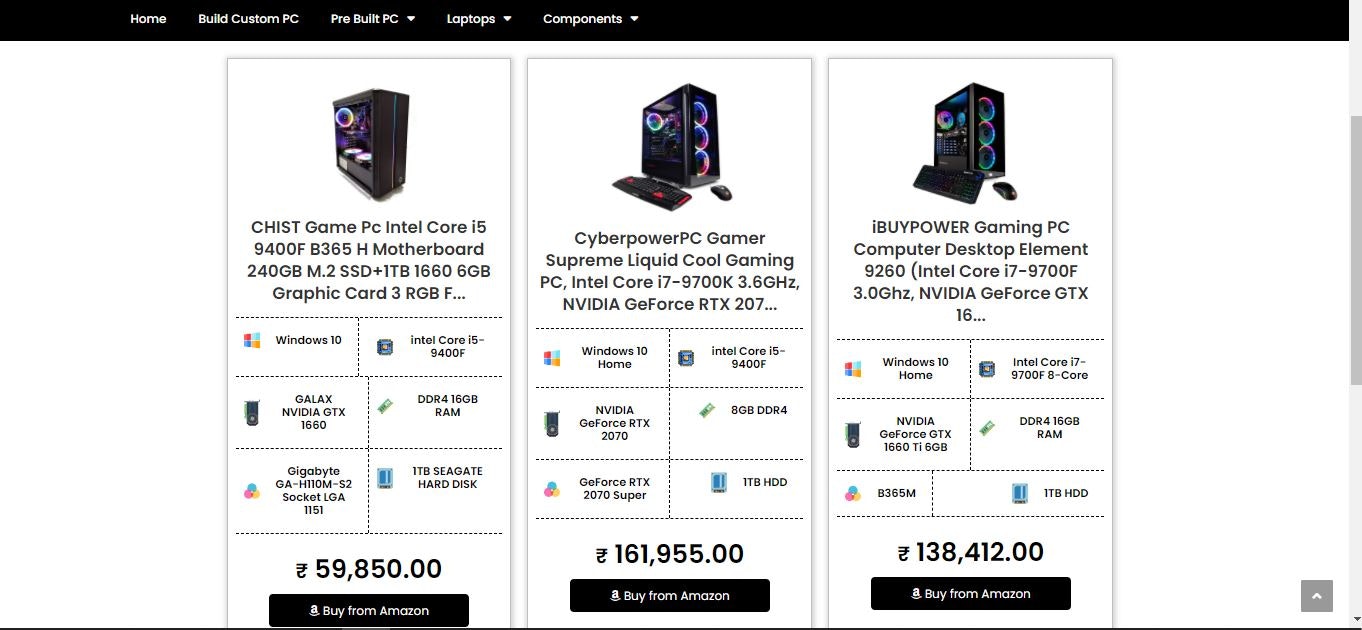
Task: Click the B365M motherboard icon on iBUYPOWER card
Action: point(853,493)
